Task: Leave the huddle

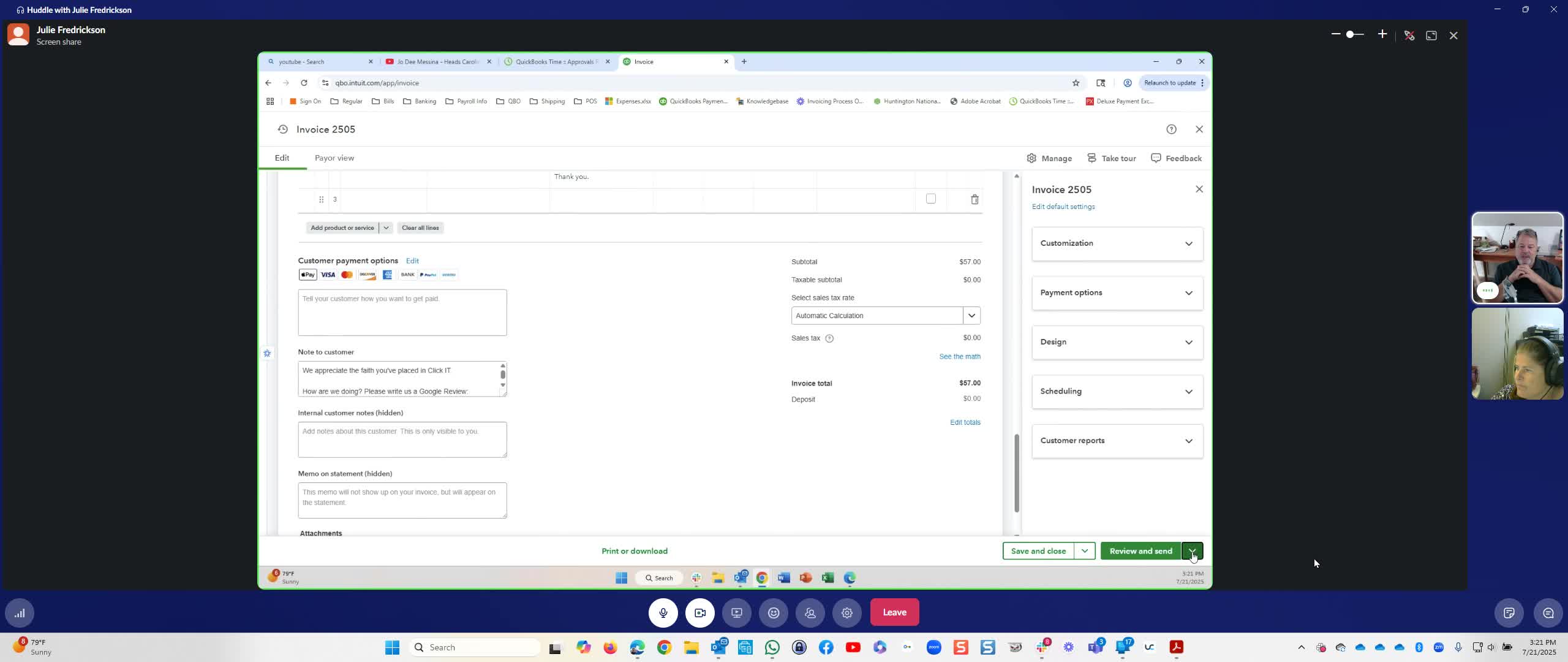Action: [894, 612]
